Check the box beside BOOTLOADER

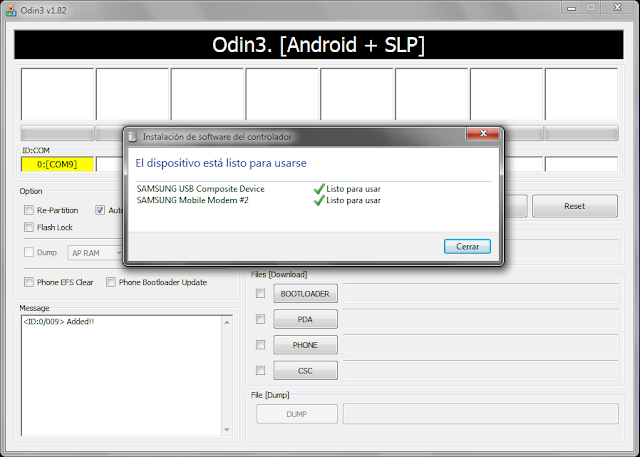[260, 293]
